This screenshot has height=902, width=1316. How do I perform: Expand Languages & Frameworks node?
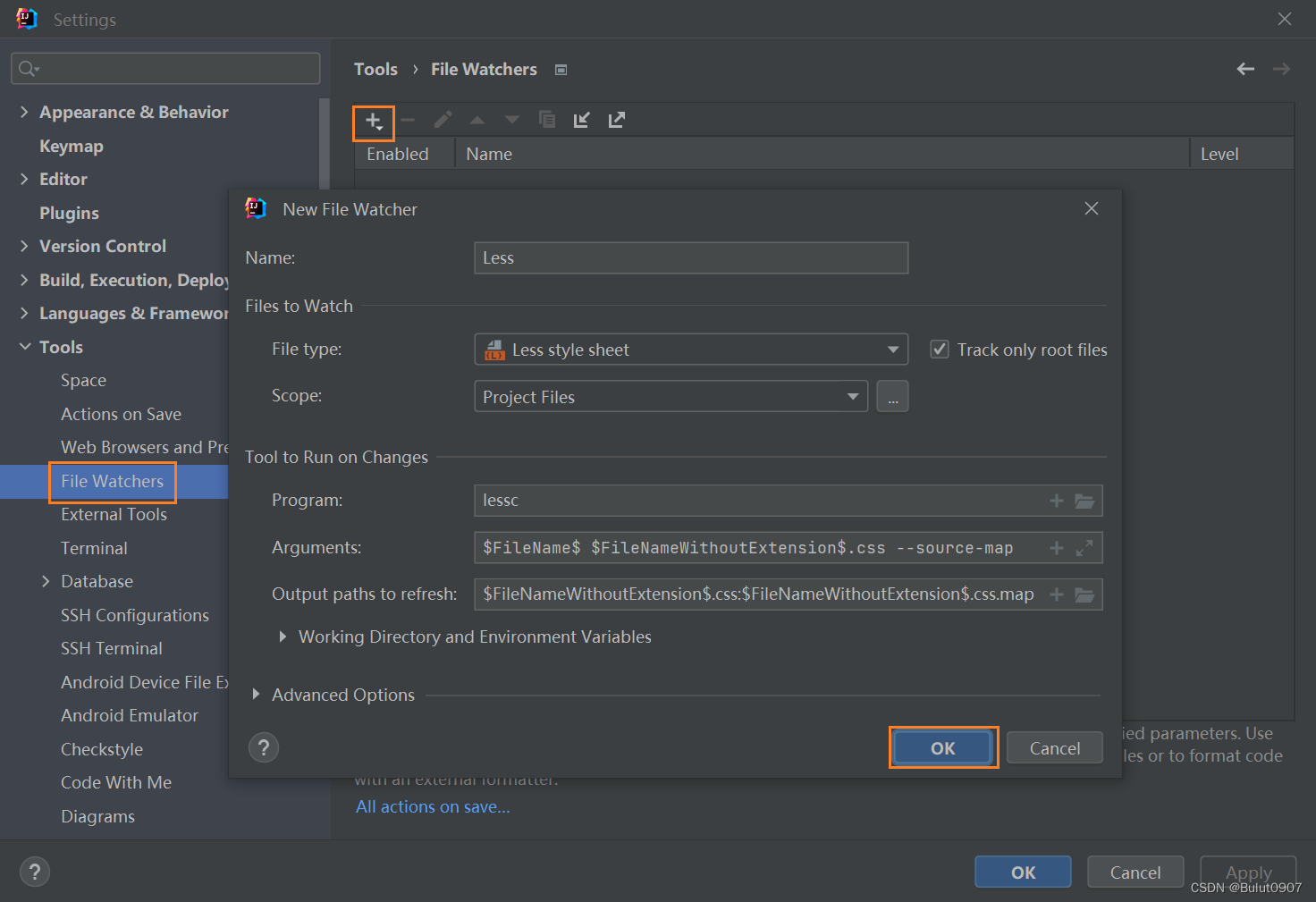point(24,313)
